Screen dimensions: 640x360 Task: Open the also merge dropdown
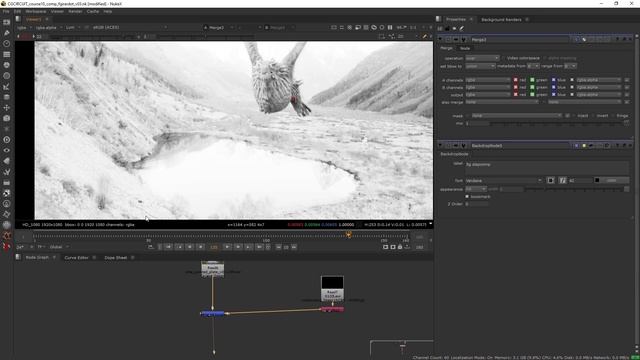click(502, 102)
